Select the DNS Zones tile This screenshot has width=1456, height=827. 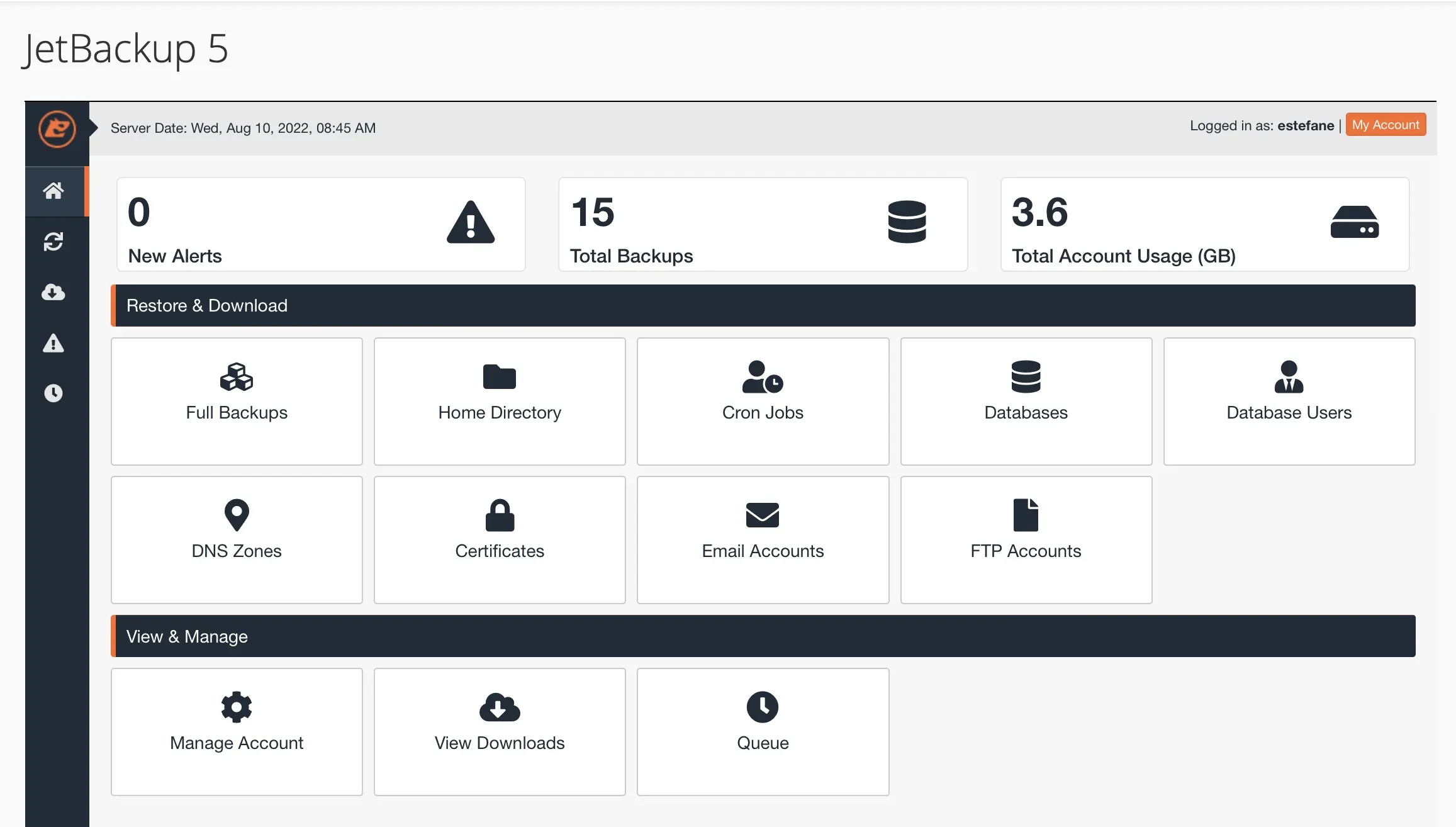[236, 539]
